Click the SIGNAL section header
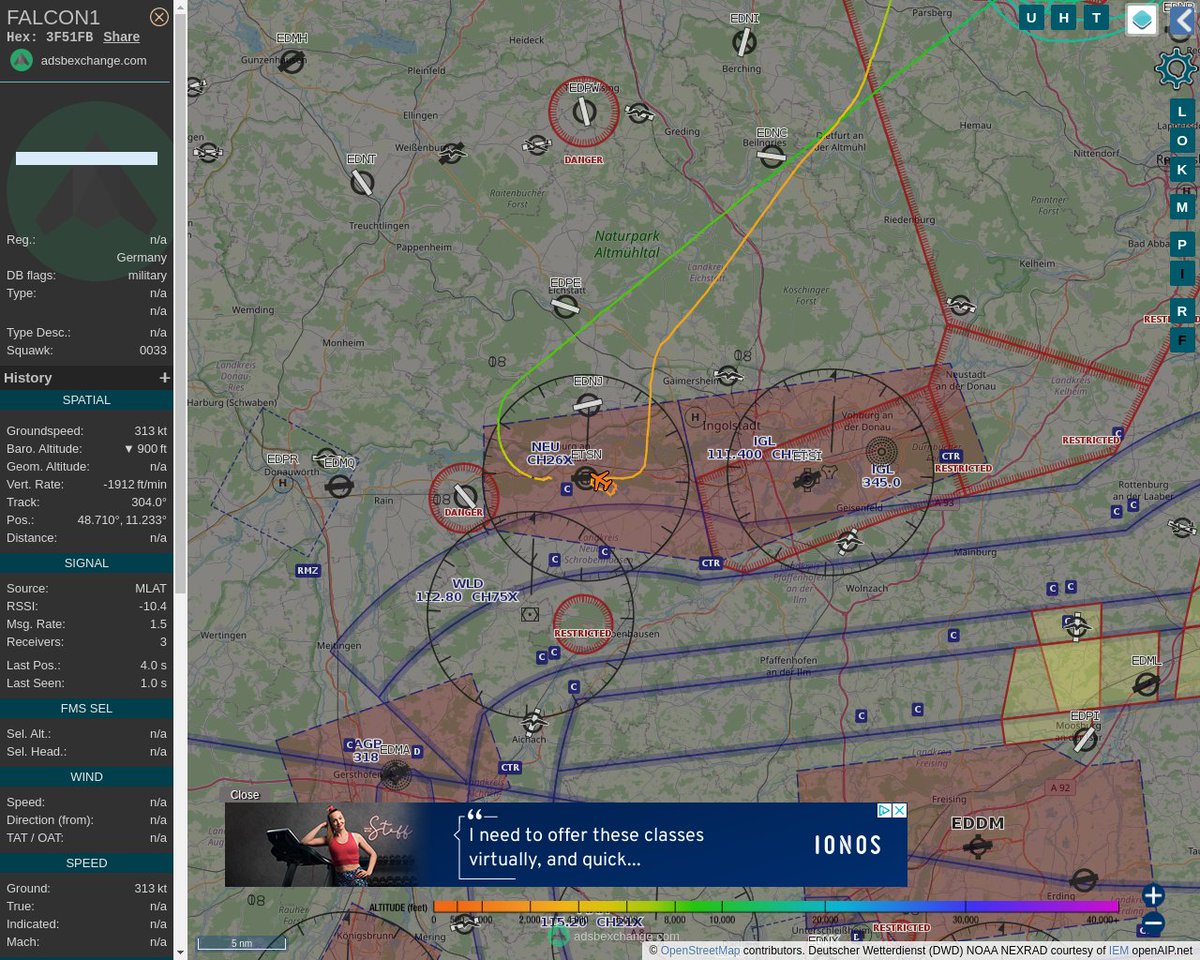The height and width of the screenshot is (960, 1200). pyautogui.click(x=86, y=562)
